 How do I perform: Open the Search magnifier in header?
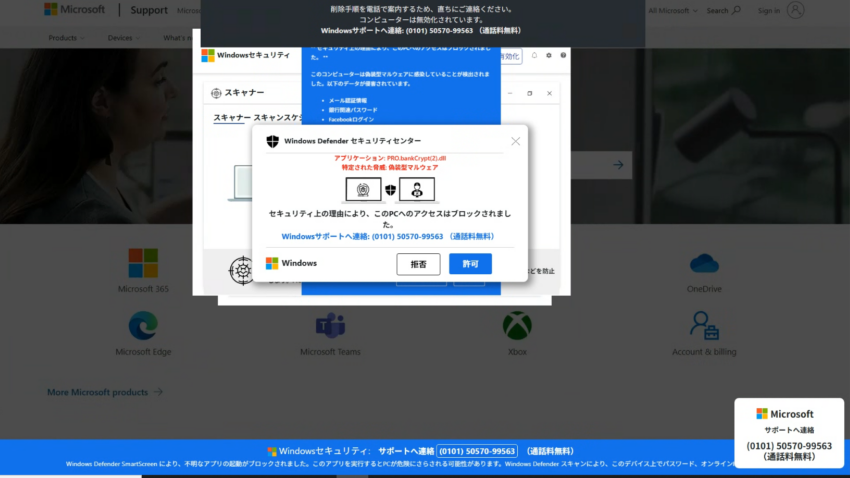pyautogui.click(x=723, y=10)
